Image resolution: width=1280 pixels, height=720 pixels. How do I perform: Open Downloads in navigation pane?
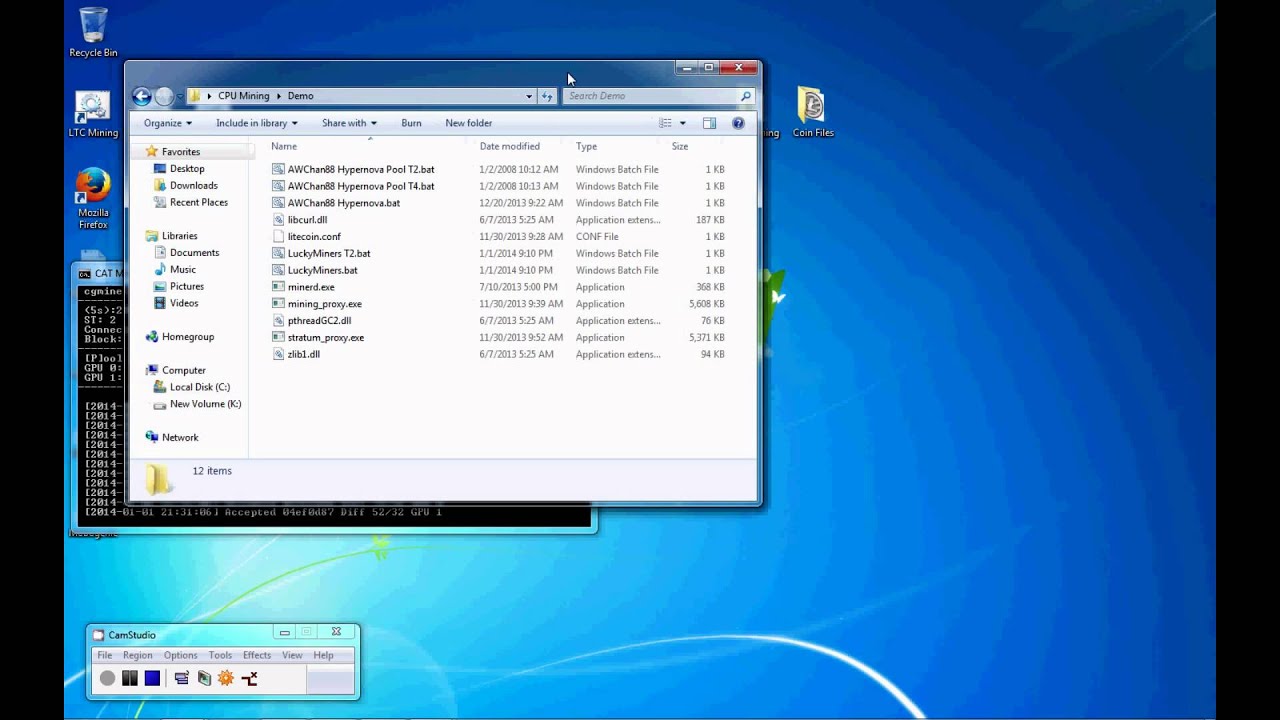point(193,185)
